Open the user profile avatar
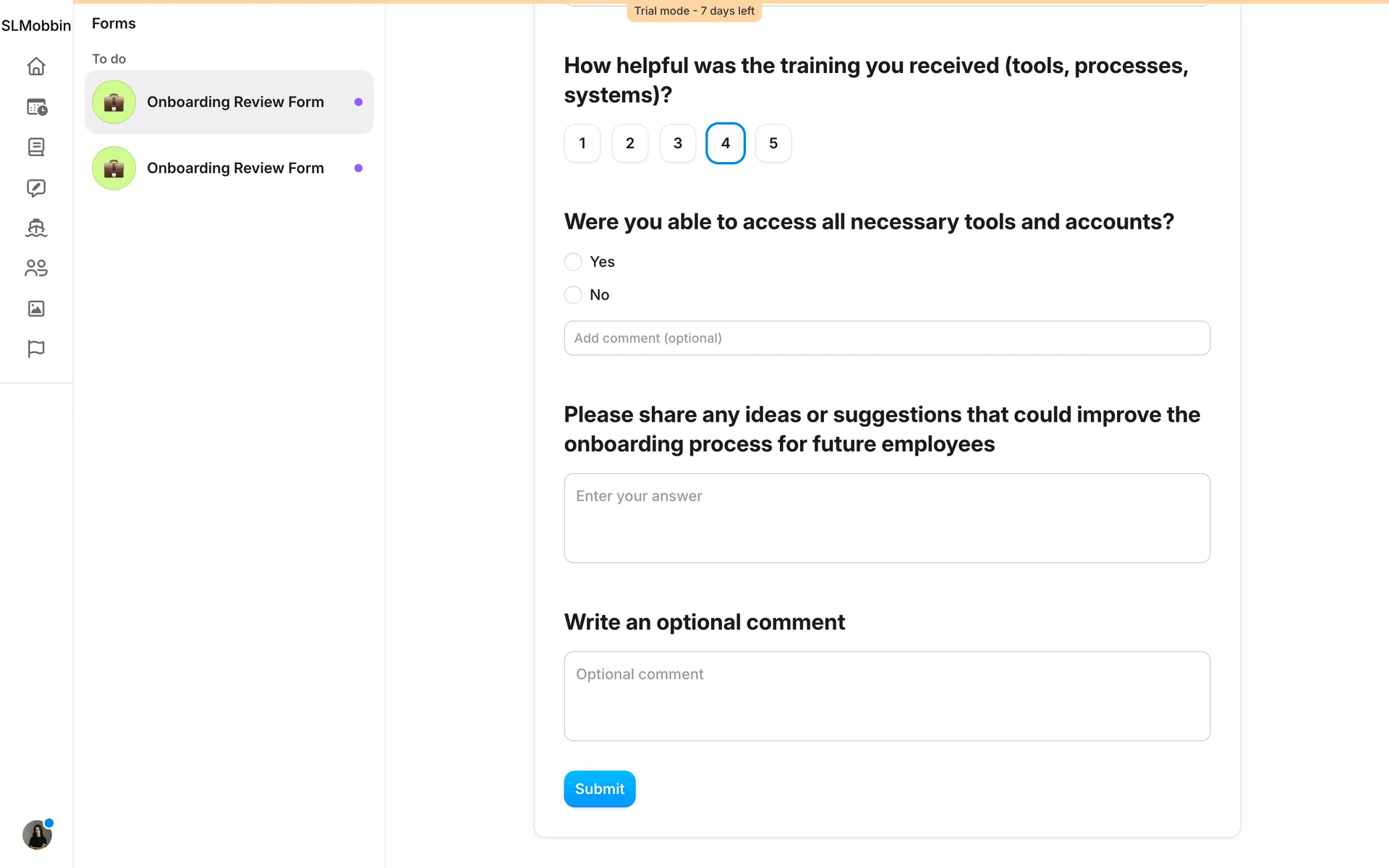Image resolution: width=1389 pixels, height=868 pixels. click(x=37, y=835)
